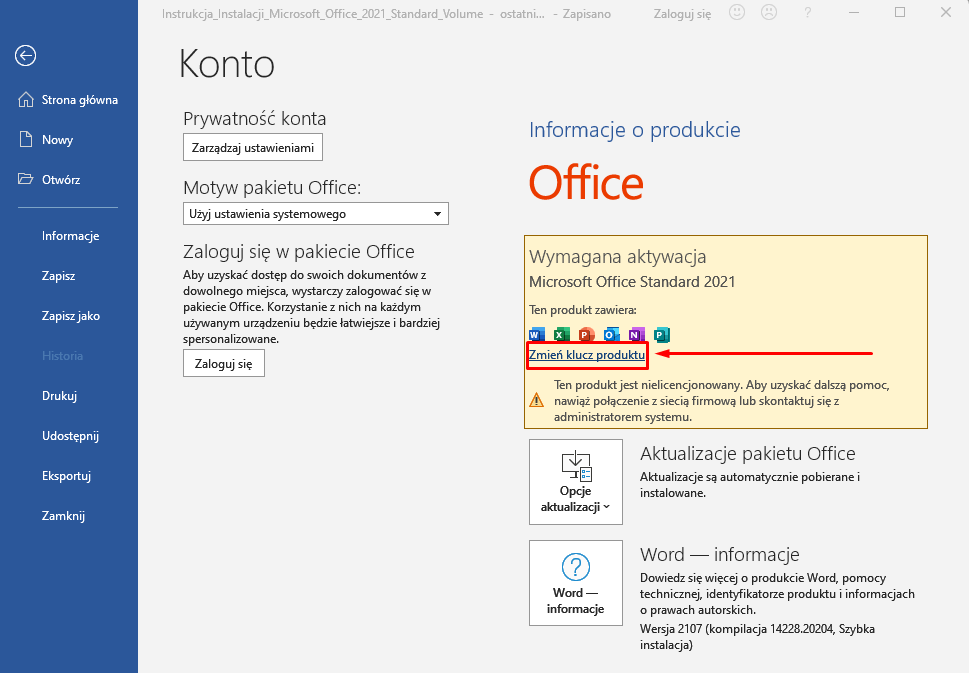
Task: Click the Informacje o produkcie heading
Action: click(635, 130)
